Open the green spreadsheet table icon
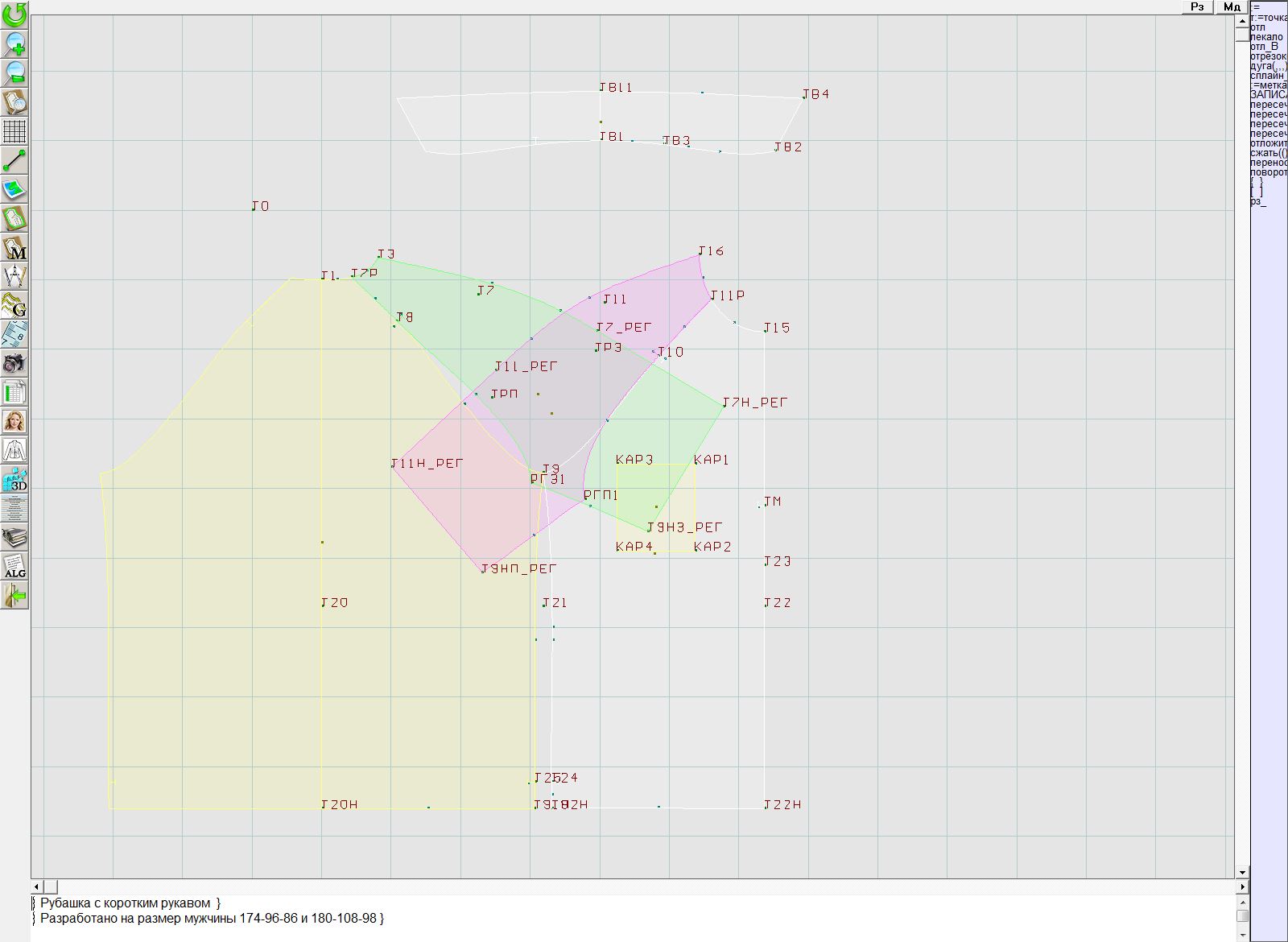Image resolution: width=1288 pixels, height=942 pixels. (x=14, y=392)
